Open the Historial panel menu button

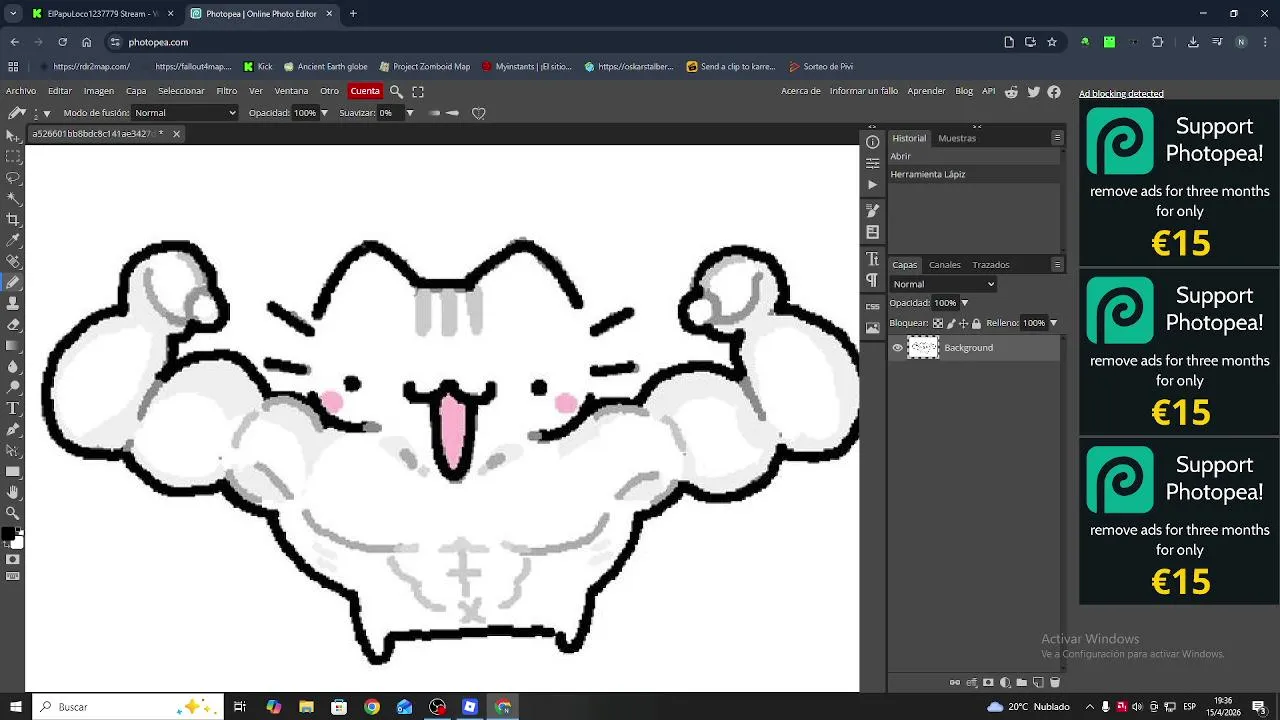click(x=1057, y=138)
